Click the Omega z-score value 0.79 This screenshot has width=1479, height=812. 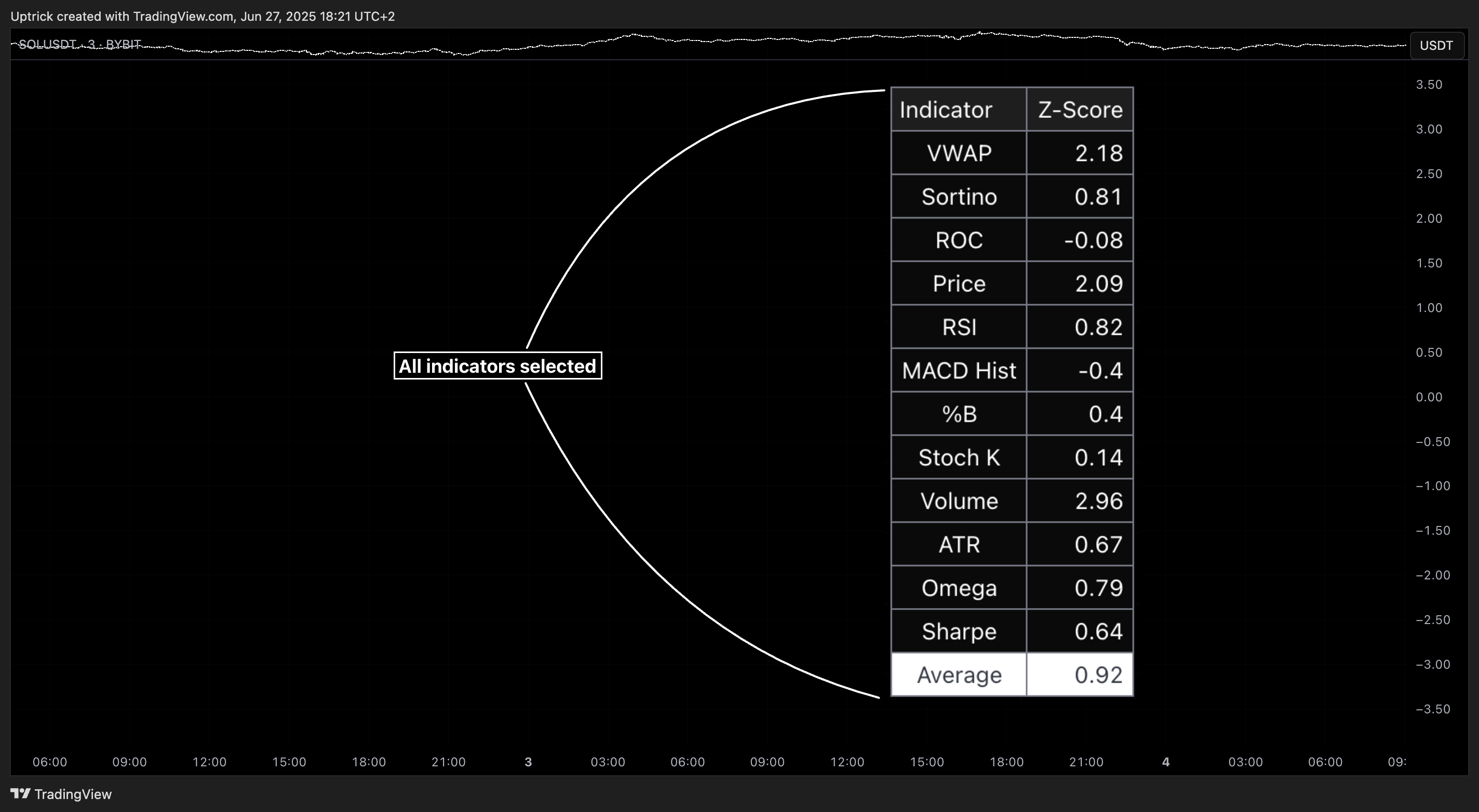(1080, 588)
